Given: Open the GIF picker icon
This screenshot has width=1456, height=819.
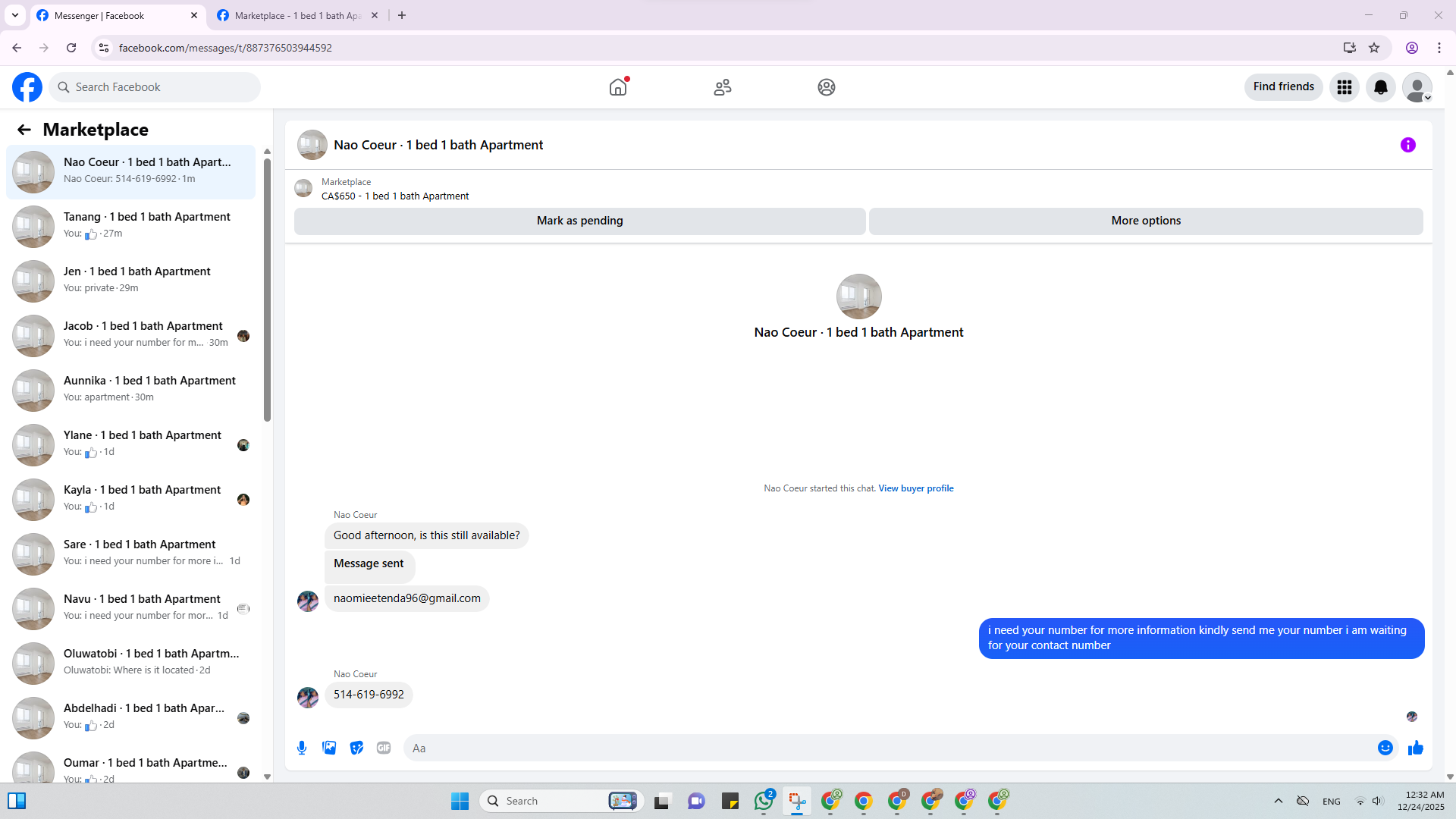Looking at the screenshot, I should click(x=384, y=748).
